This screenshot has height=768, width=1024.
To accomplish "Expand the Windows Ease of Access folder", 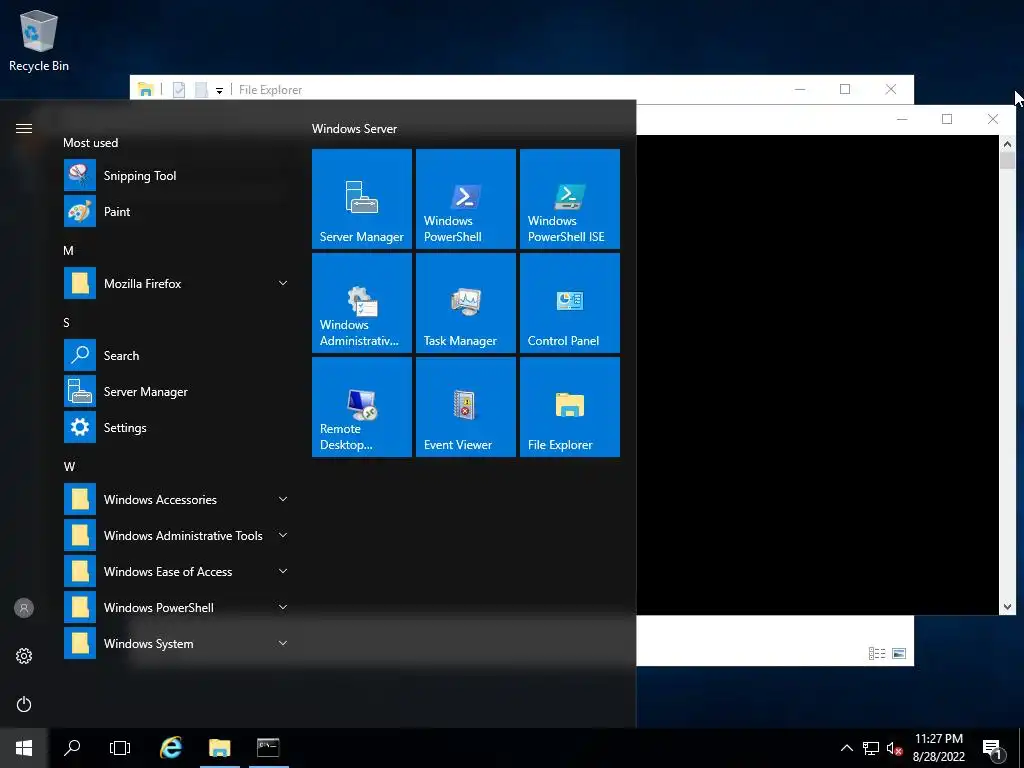I will [178, 571].
